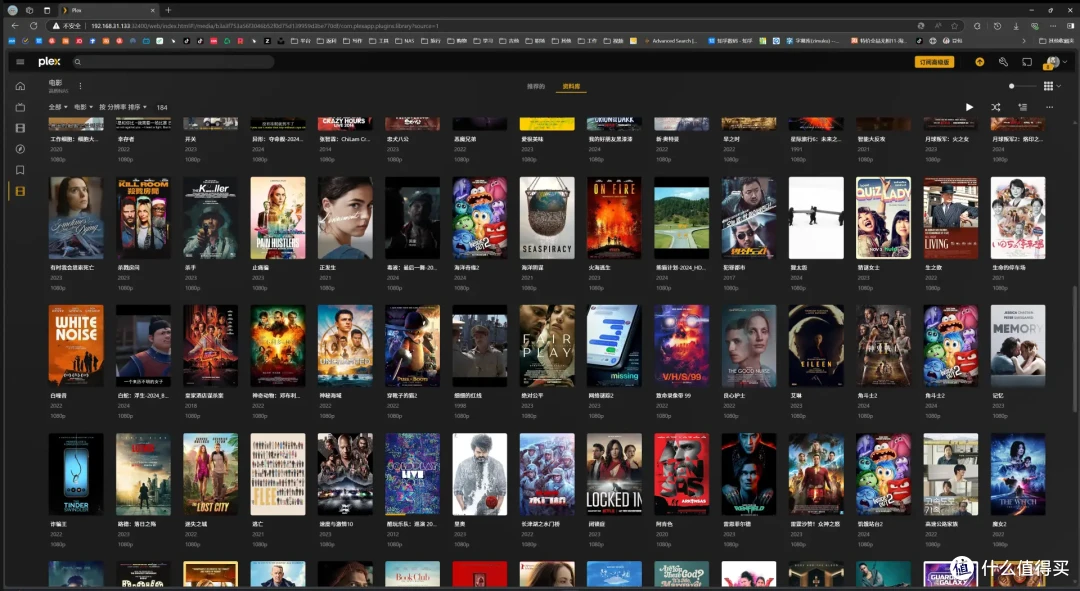The image size is (1080, 591).
Task: Open Plex settings wrench icon
Action: 1003,62
